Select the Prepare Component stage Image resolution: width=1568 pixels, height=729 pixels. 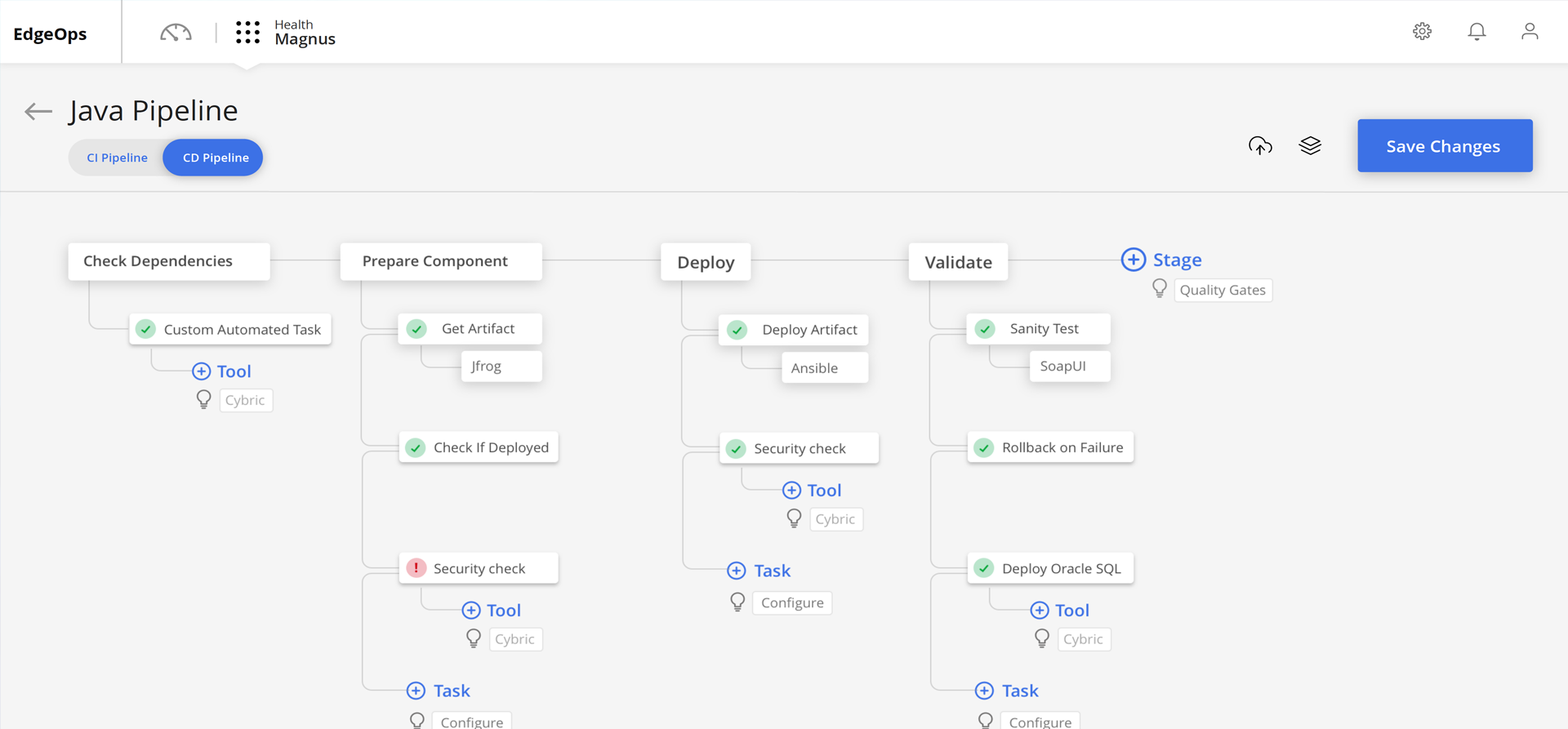click(x=441, y=261)
